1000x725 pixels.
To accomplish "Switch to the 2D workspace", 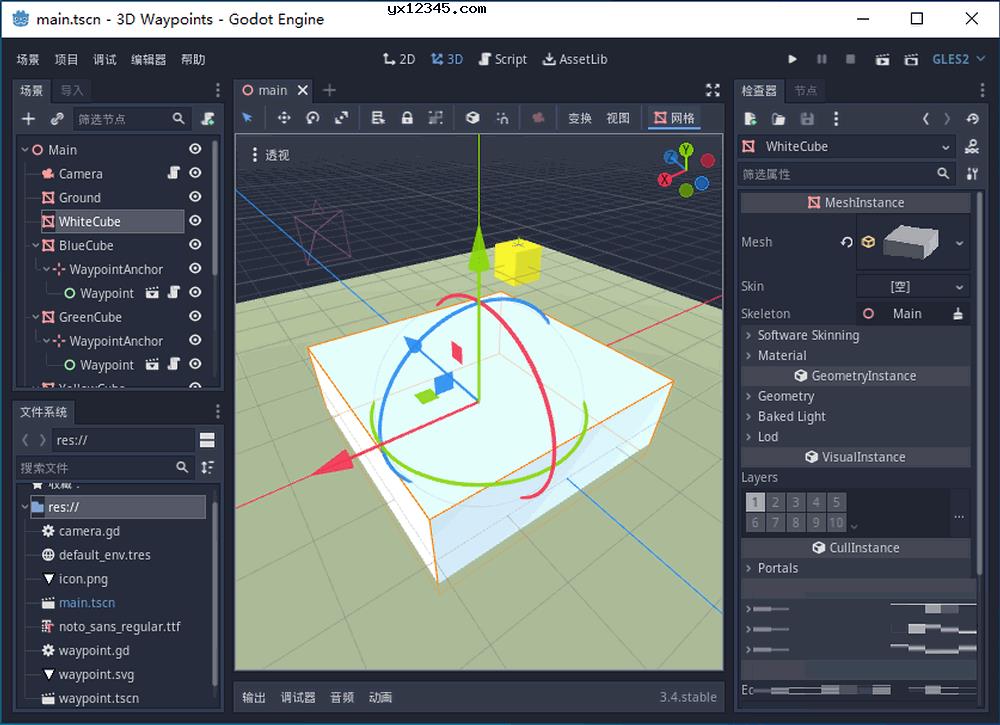I will click(399, 59).
